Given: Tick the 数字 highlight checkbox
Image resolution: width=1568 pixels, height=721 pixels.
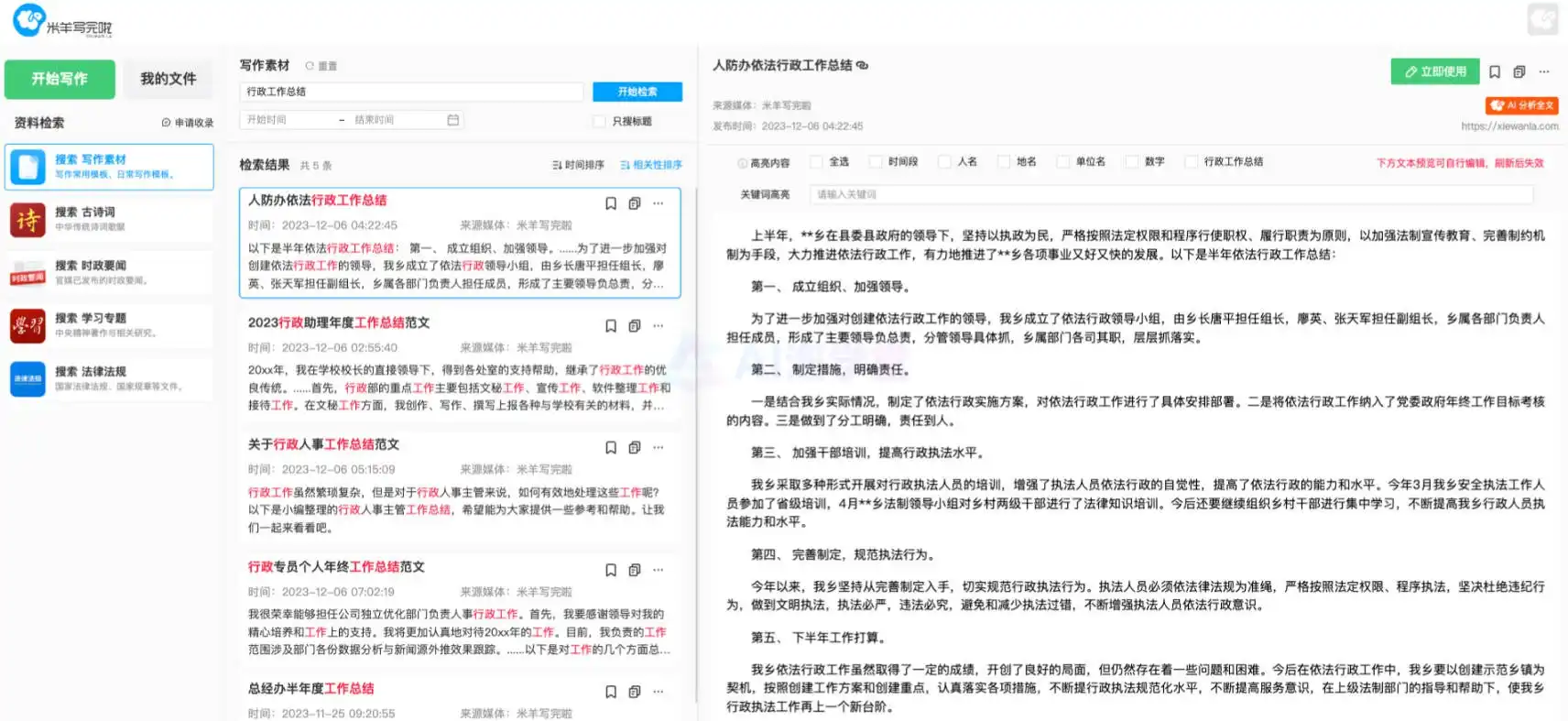Looking at the screenshot, I should click(1132, 162).
